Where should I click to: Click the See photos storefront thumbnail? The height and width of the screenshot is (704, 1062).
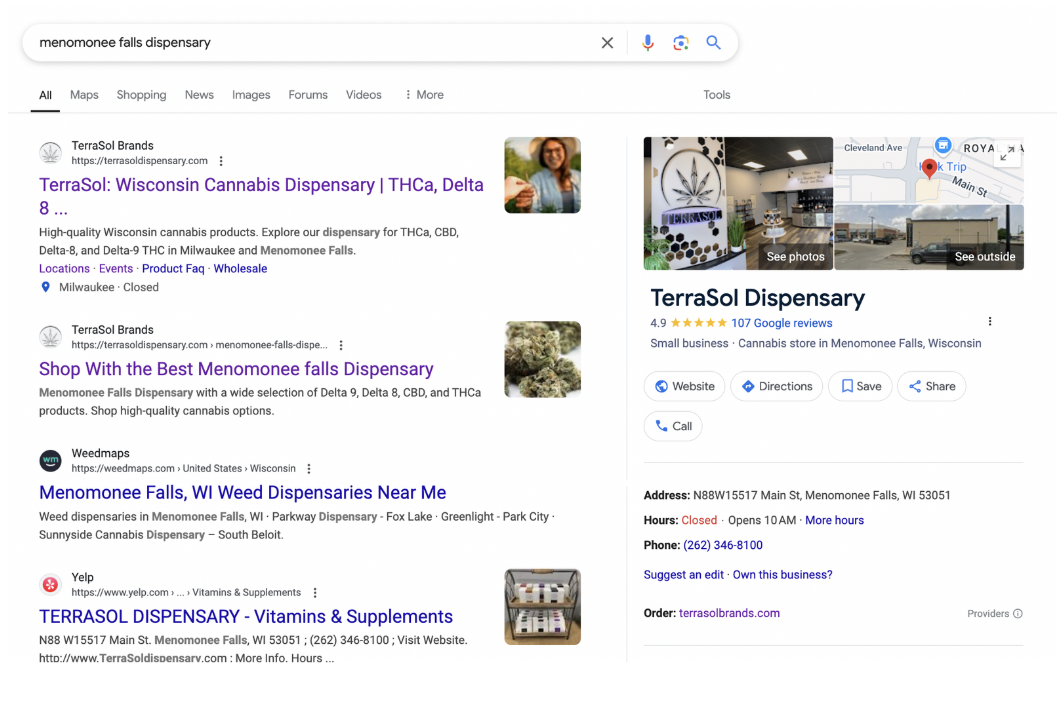[738, 203]
